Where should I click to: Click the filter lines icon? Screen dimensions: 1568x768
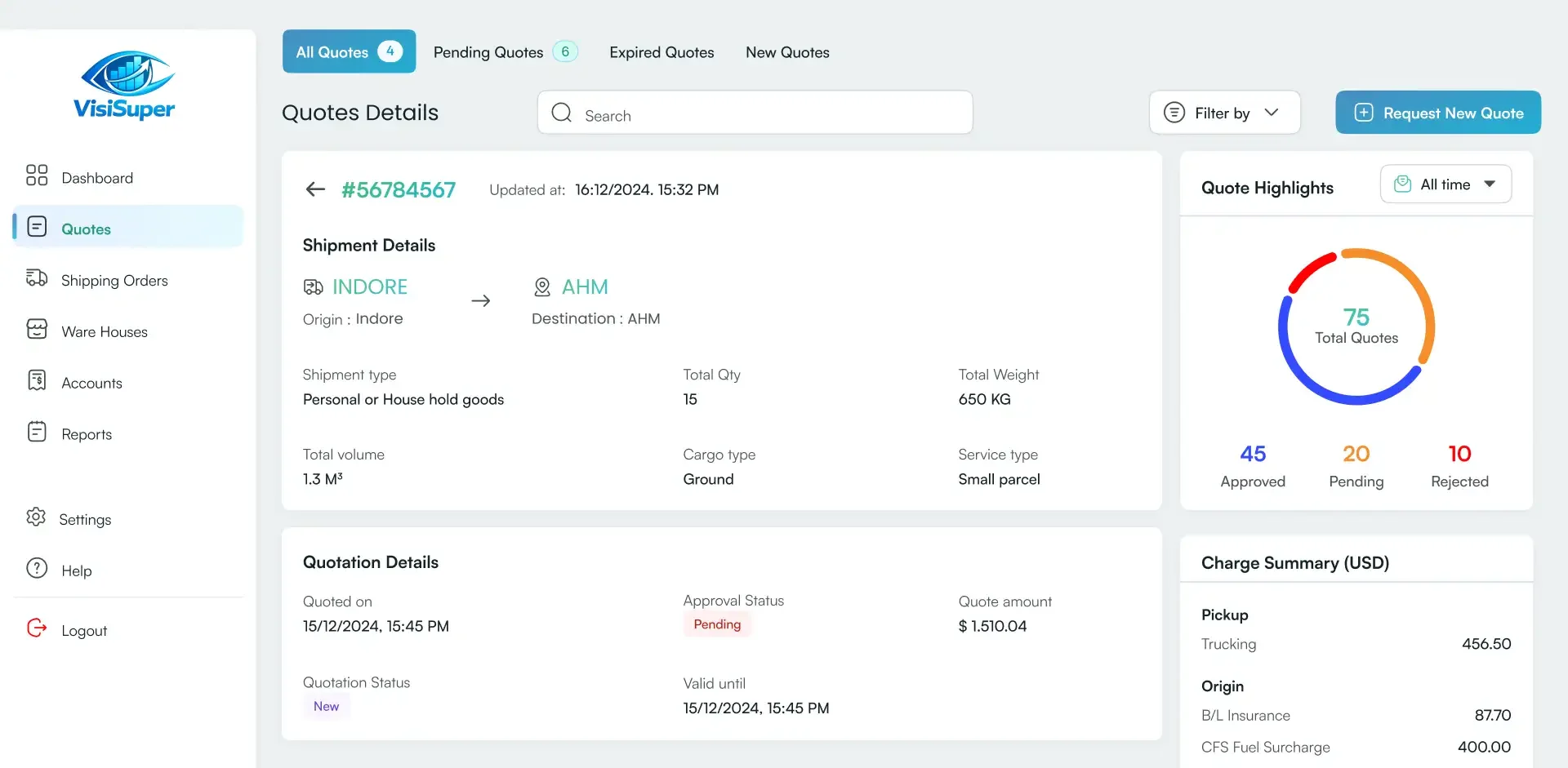(x=1174, y=113)
